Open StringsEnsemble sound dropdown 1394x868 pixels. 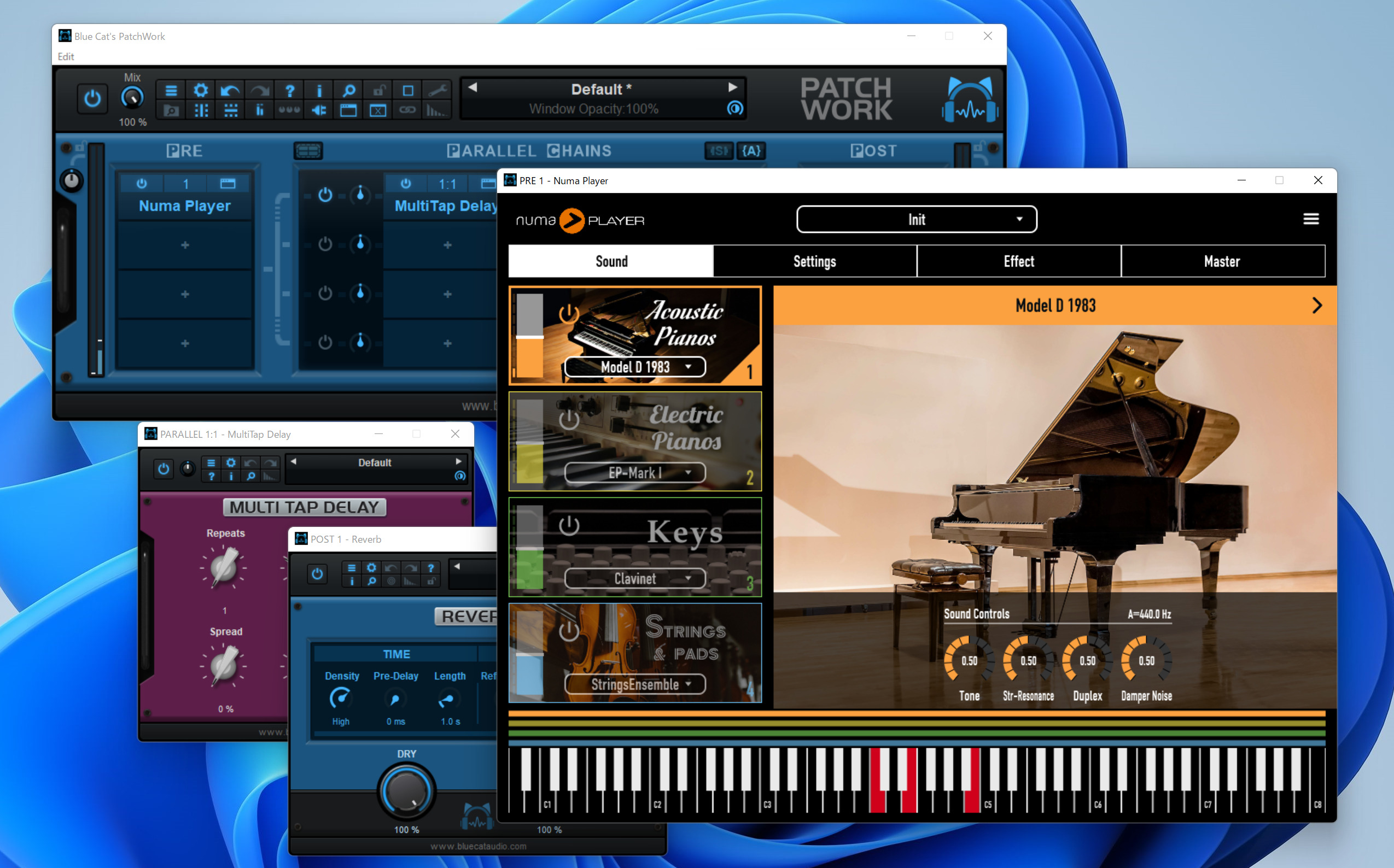click(635, 684)
